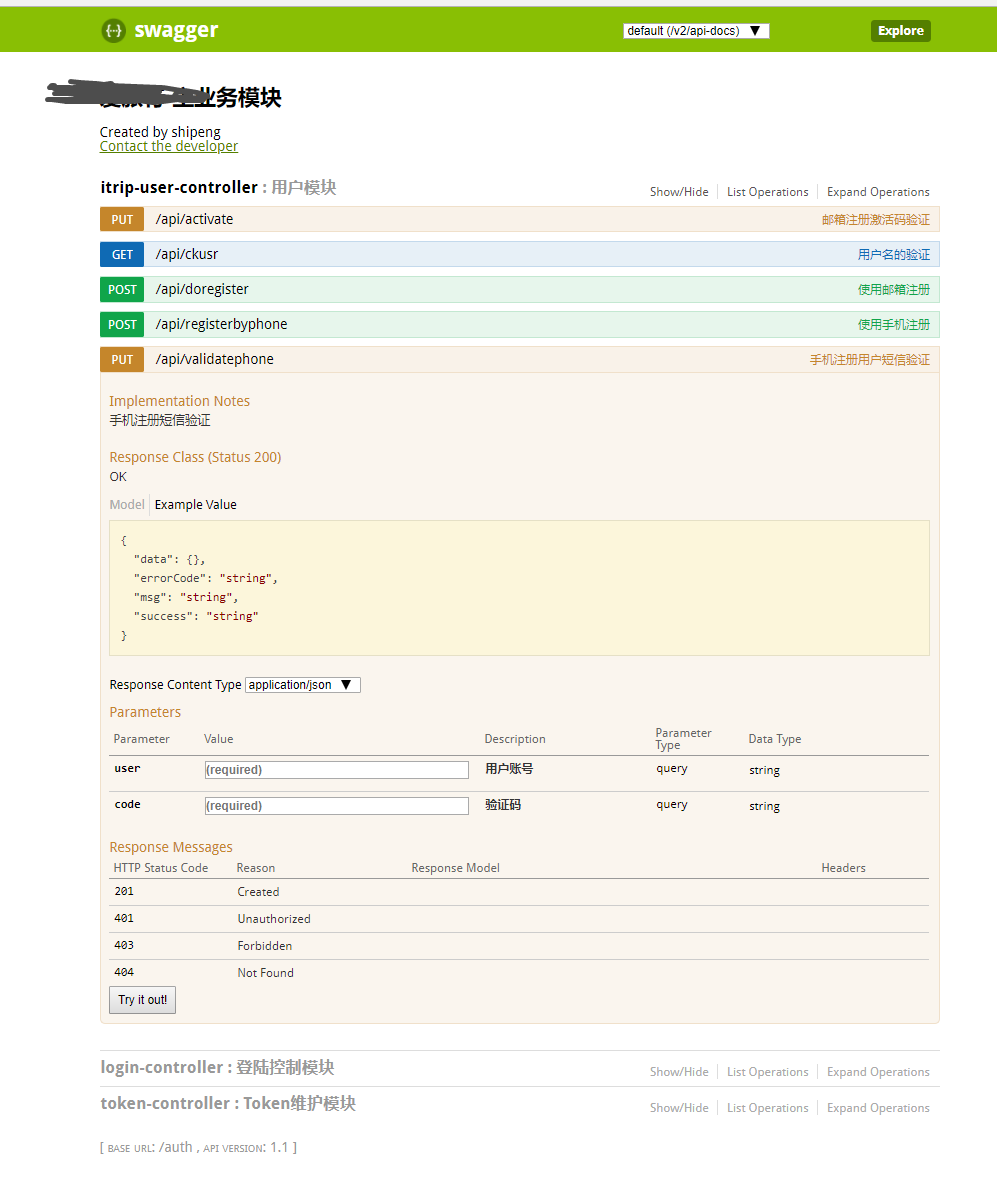The image size is (997, 1180).
Task: Focus the code parameter value field
Action: 336,806
